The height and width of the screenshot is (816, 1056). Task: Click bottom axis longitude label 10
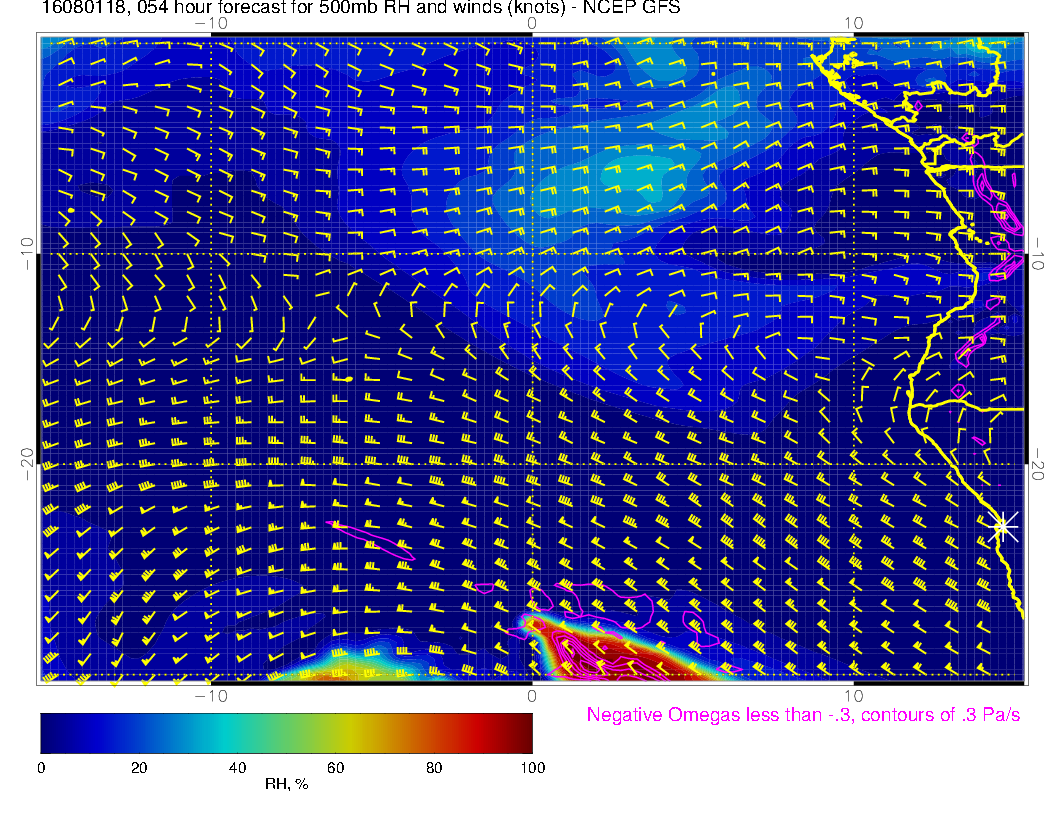(x=853, y=696)
